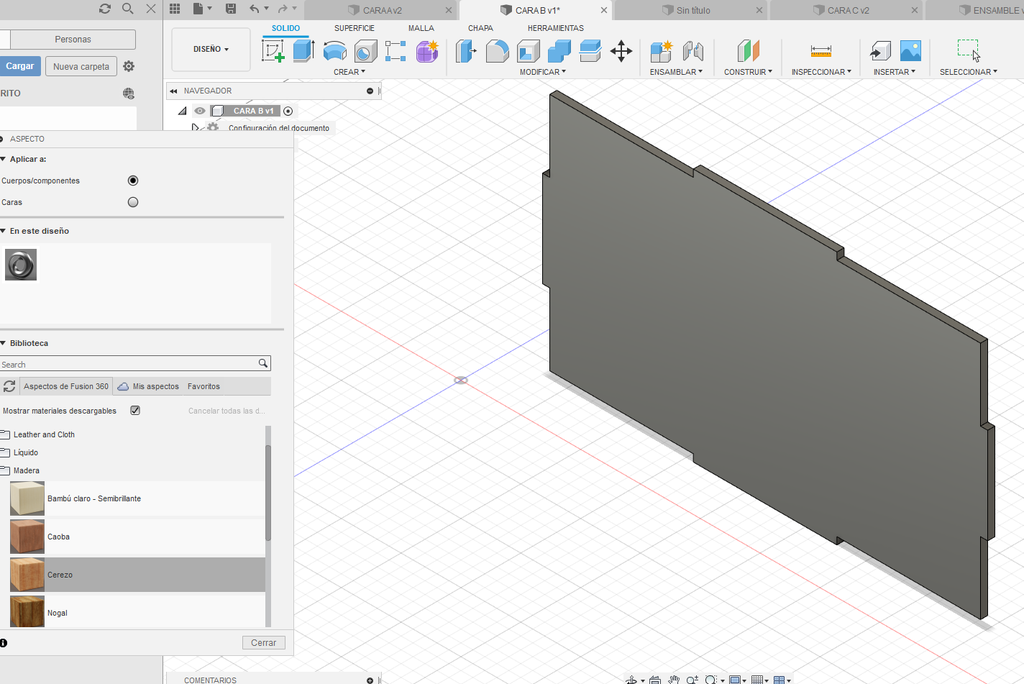
Task: Activate the CARA B v1 component radio
Action: [288, 111]
